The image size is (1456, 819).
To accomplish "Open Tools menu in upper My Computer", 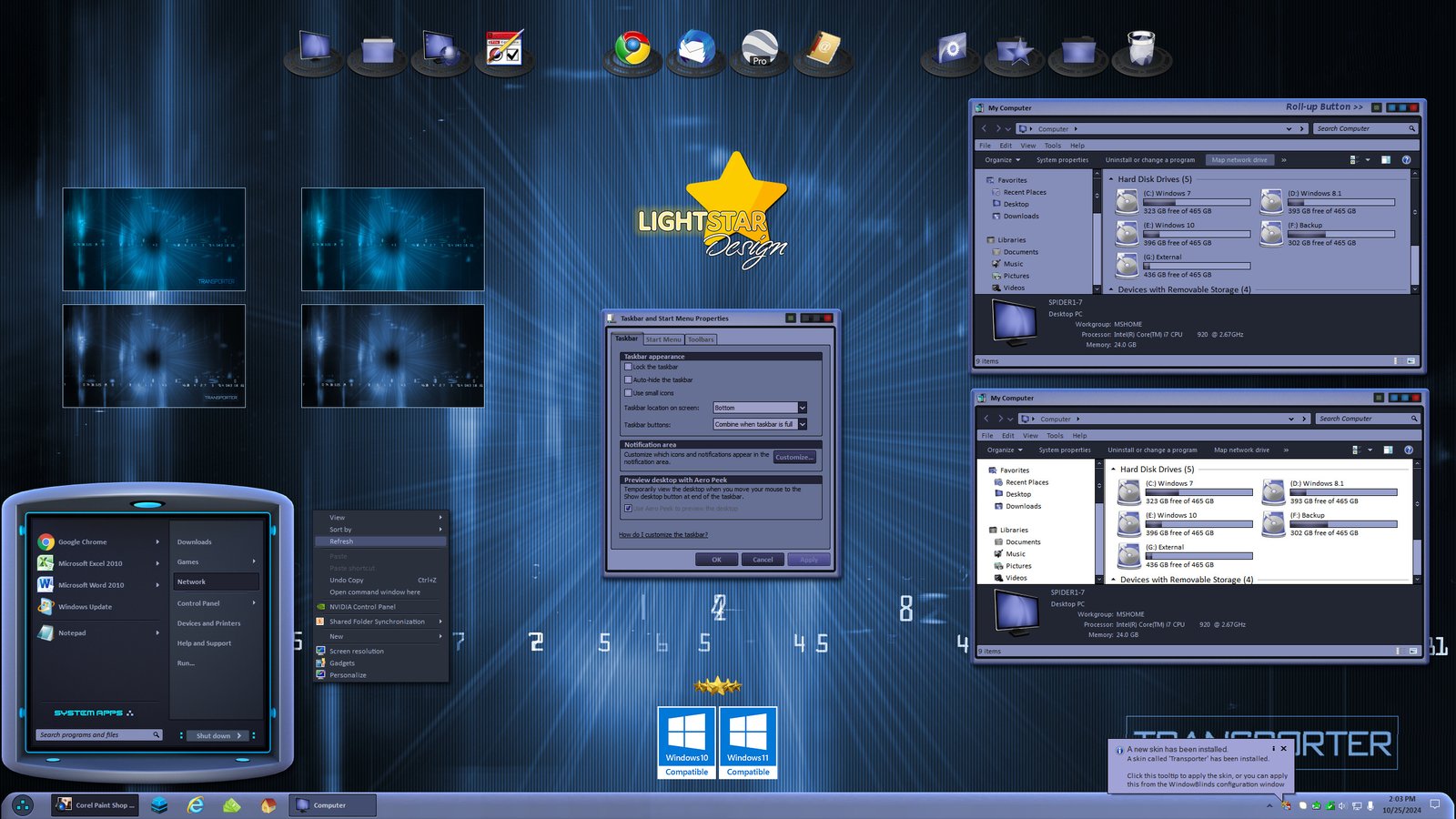I will 1053,146.
